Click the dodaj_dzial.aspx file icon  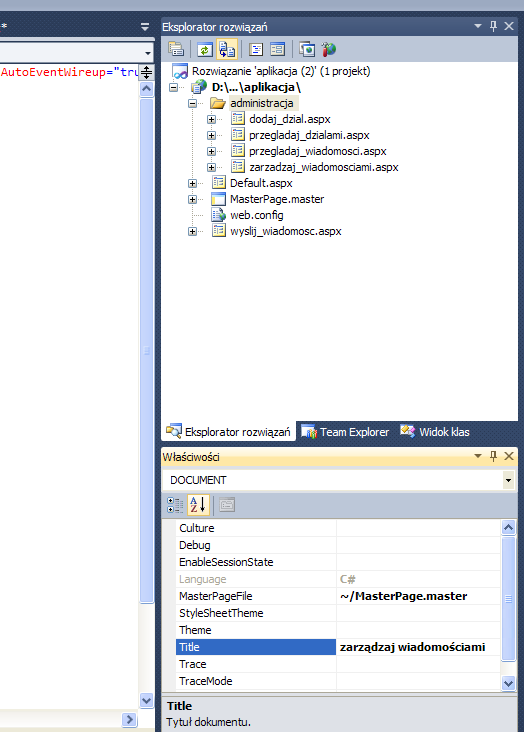(238, 119)
